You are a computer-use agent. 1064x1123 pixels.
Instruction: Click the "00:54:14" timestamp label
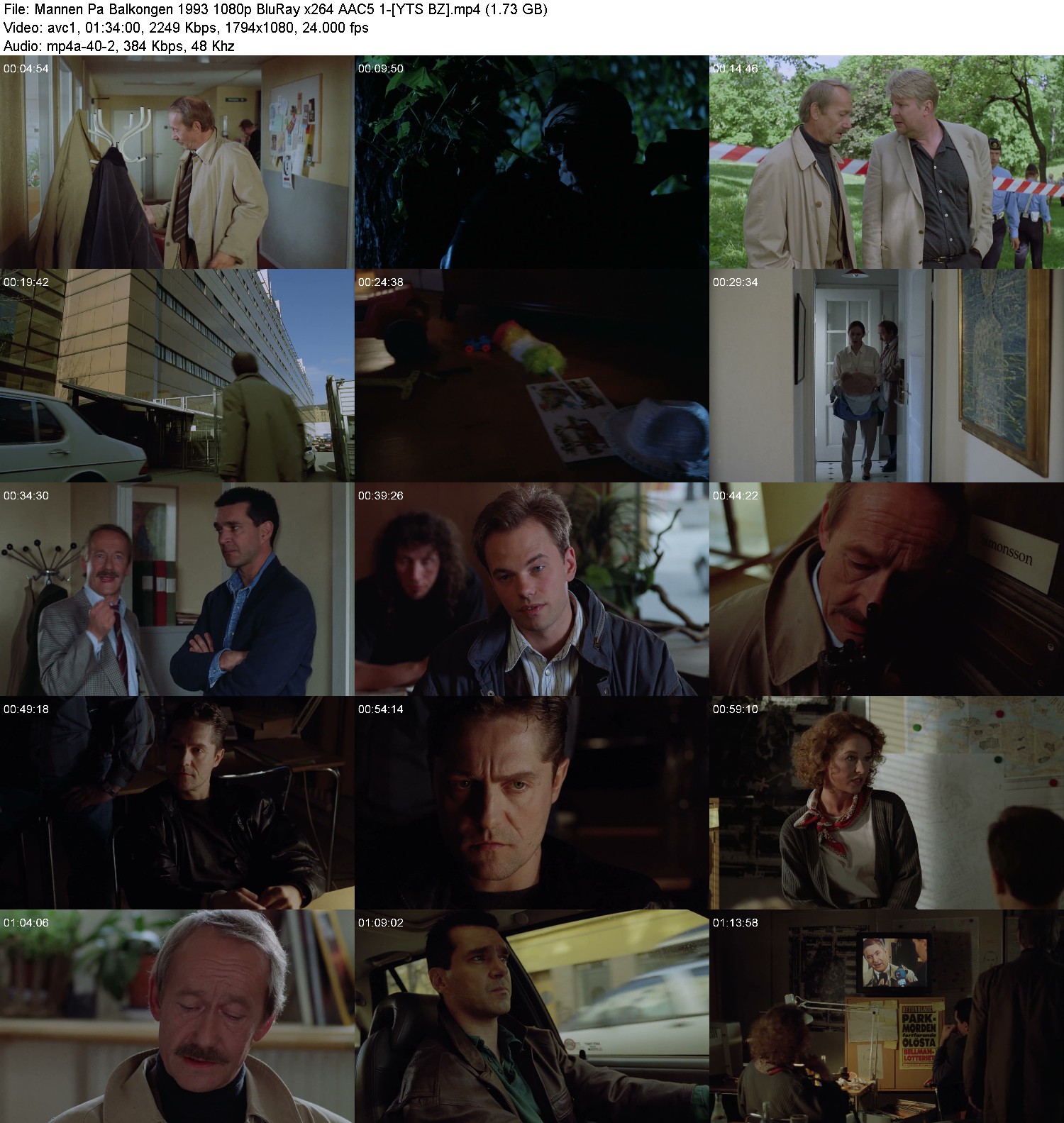point(381,709)
